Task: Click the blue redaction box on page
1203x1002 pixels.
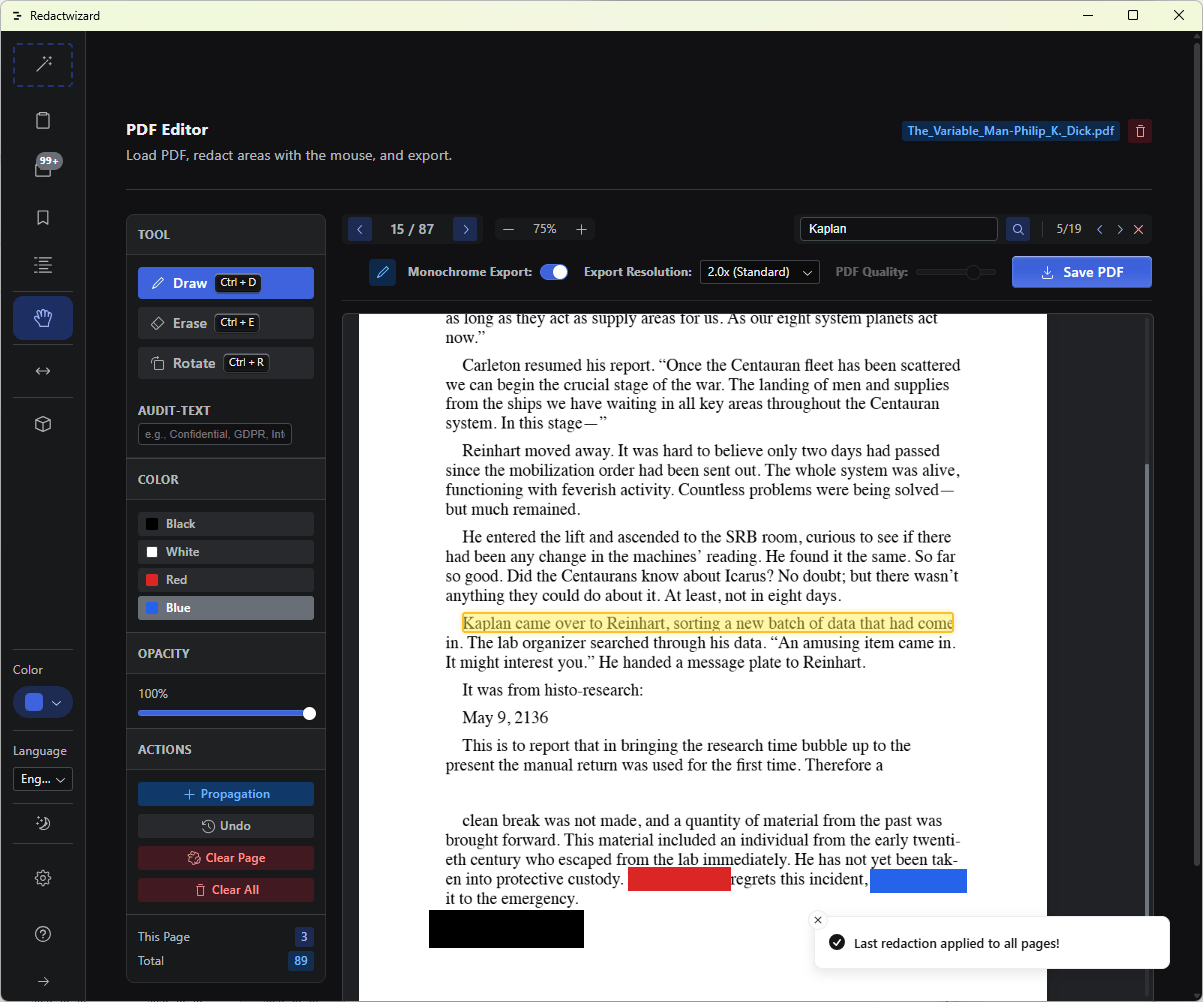Action: coord(918,881)
